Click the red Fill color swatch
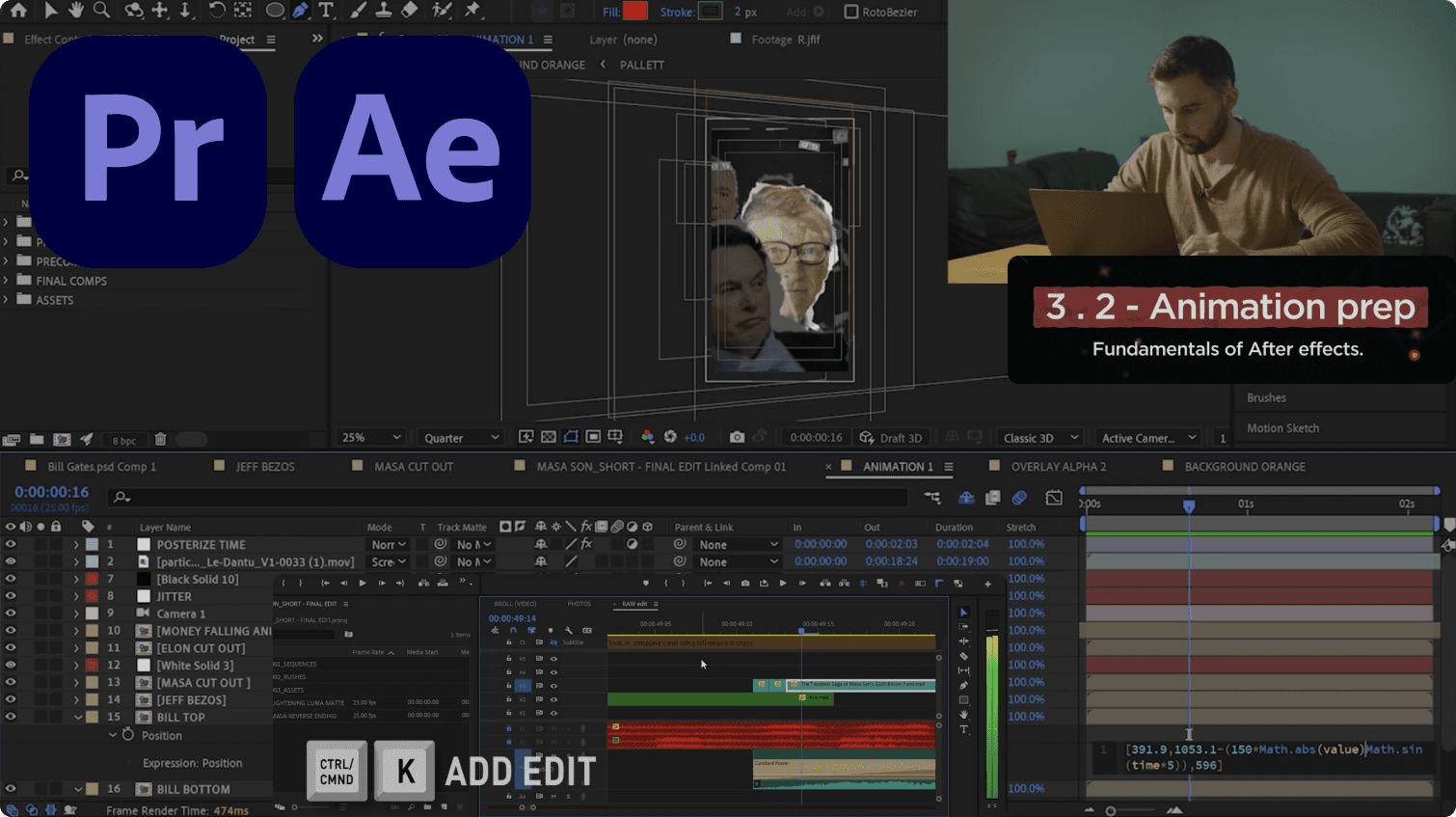 coord(635,12)
